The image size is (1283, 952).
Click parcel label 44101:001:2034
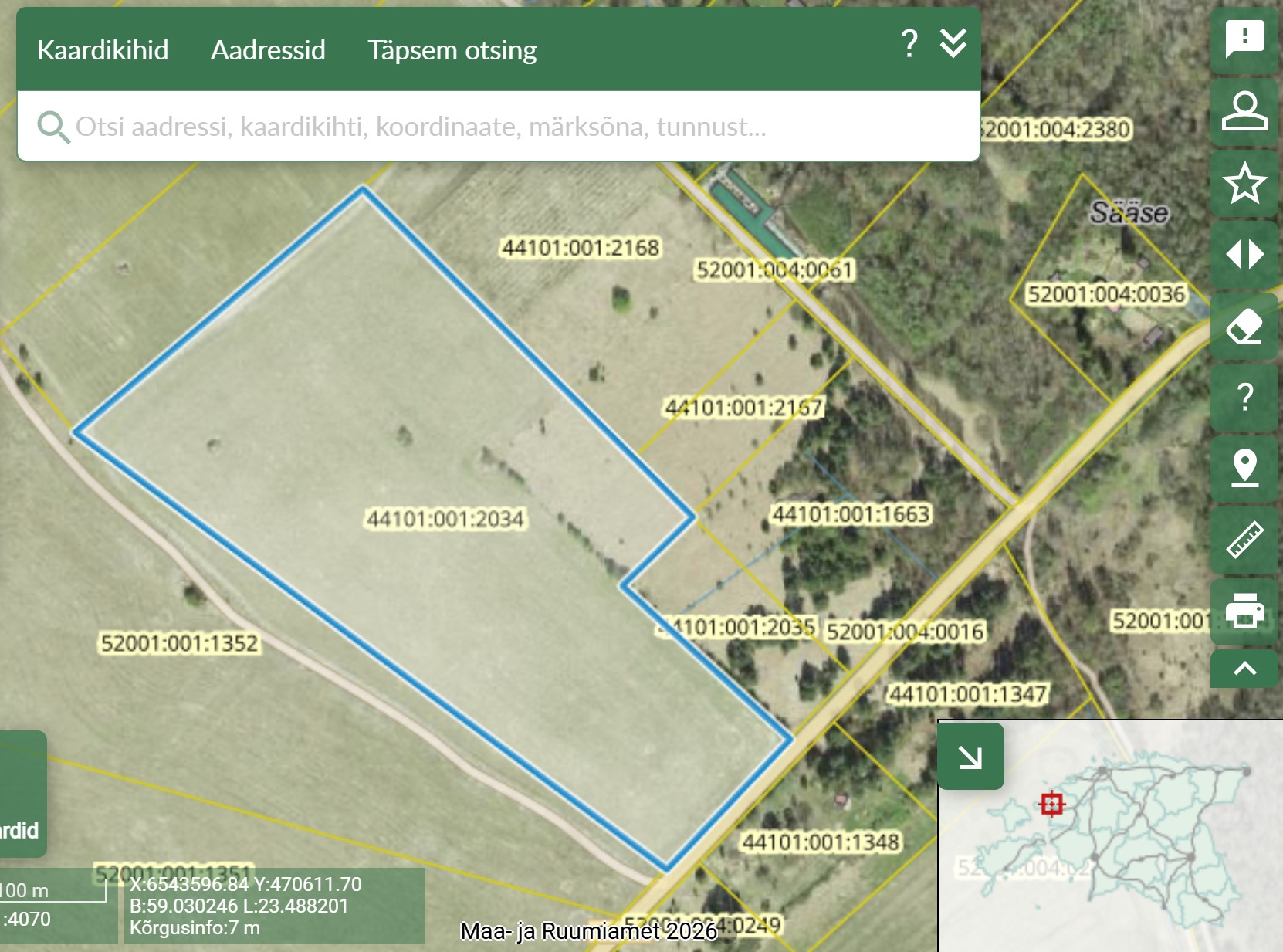(445, 519)
